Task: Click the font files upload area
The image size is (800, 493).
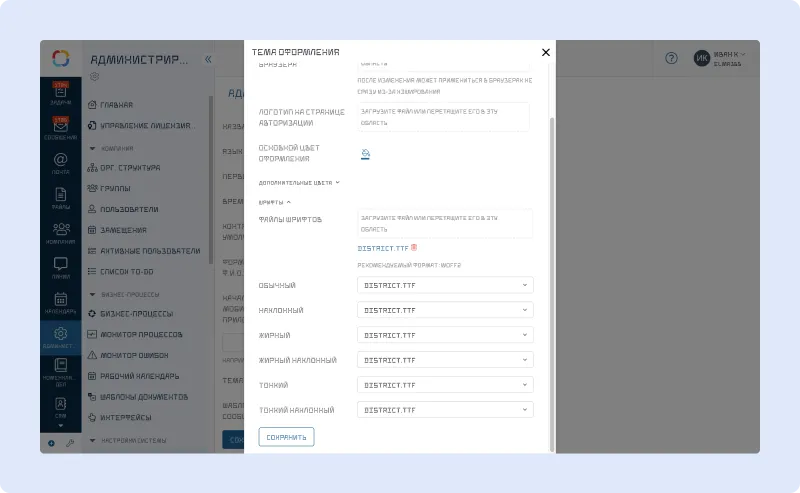Action: (445, 223)
